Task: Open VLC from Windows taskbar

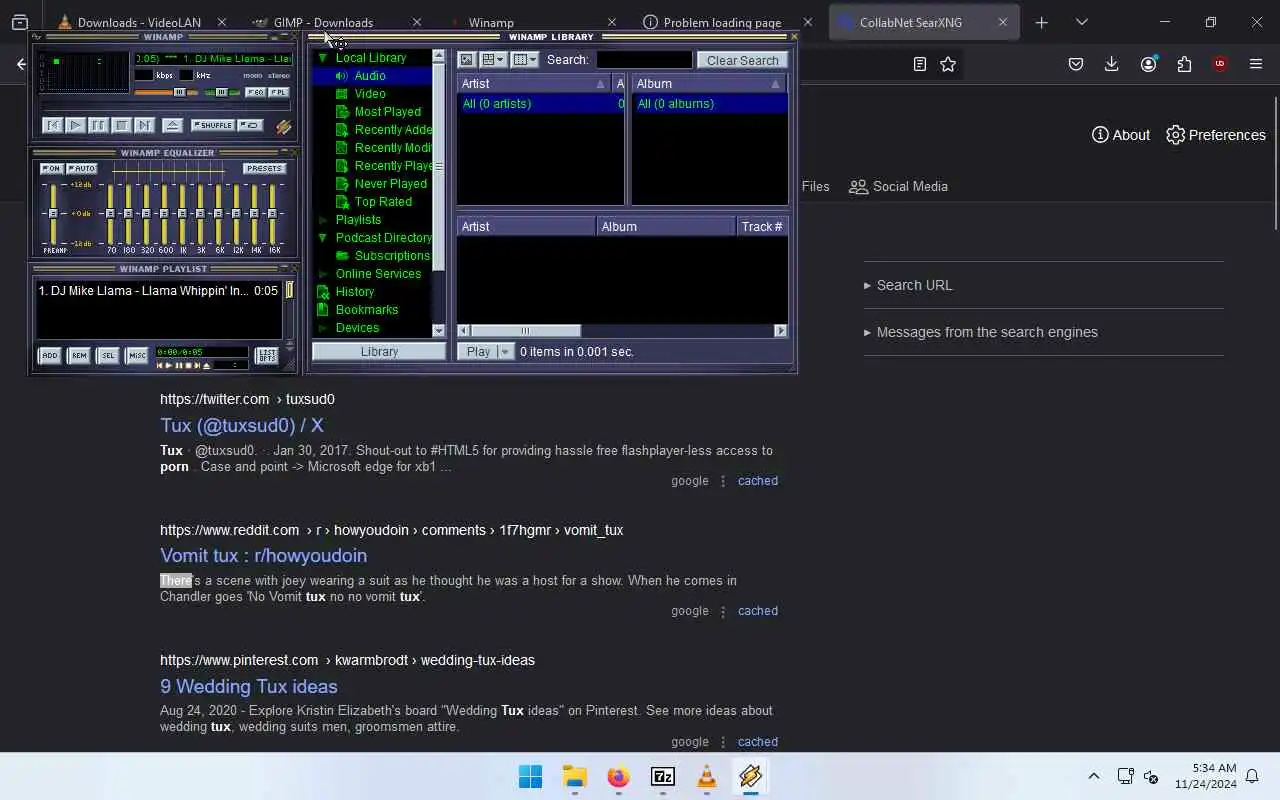Action: 707,777
